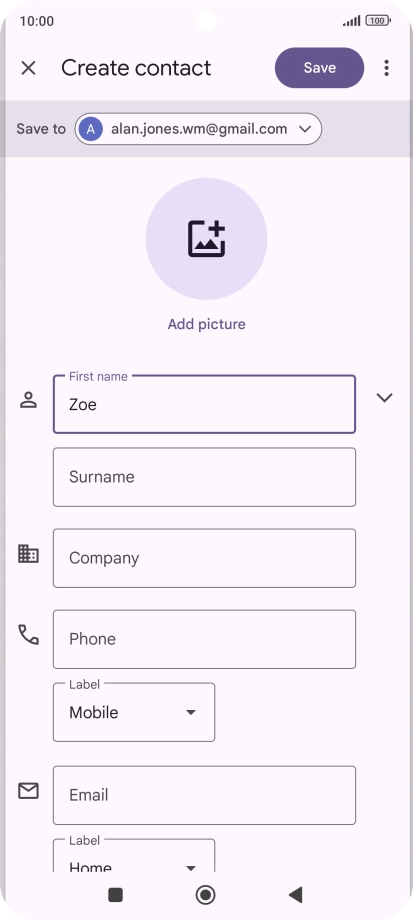Close the Create contact screen with X

click(x=28, y=68)
